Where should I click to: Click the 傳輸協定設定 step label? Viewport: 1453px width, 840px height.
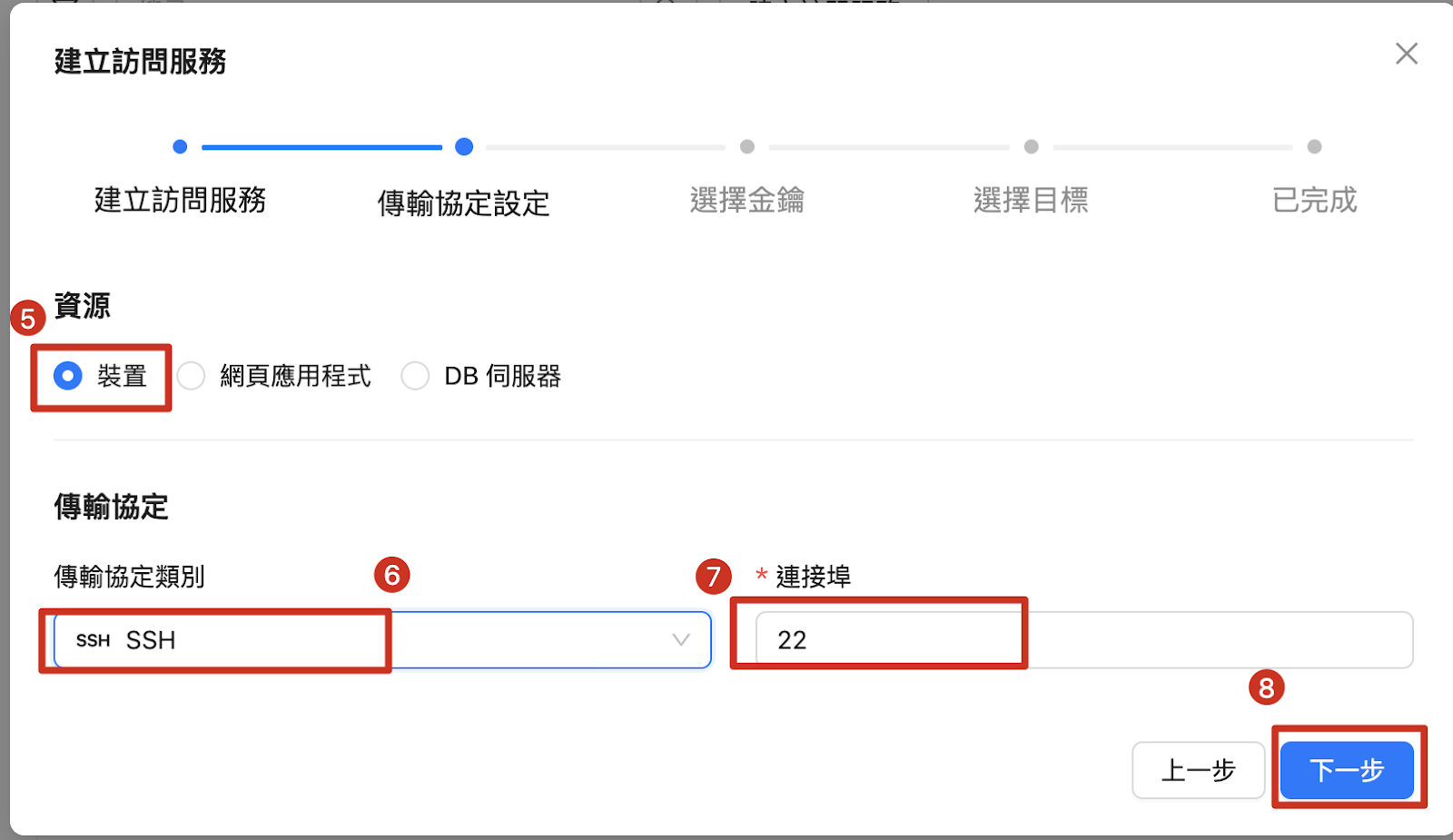tap(463, 203)
